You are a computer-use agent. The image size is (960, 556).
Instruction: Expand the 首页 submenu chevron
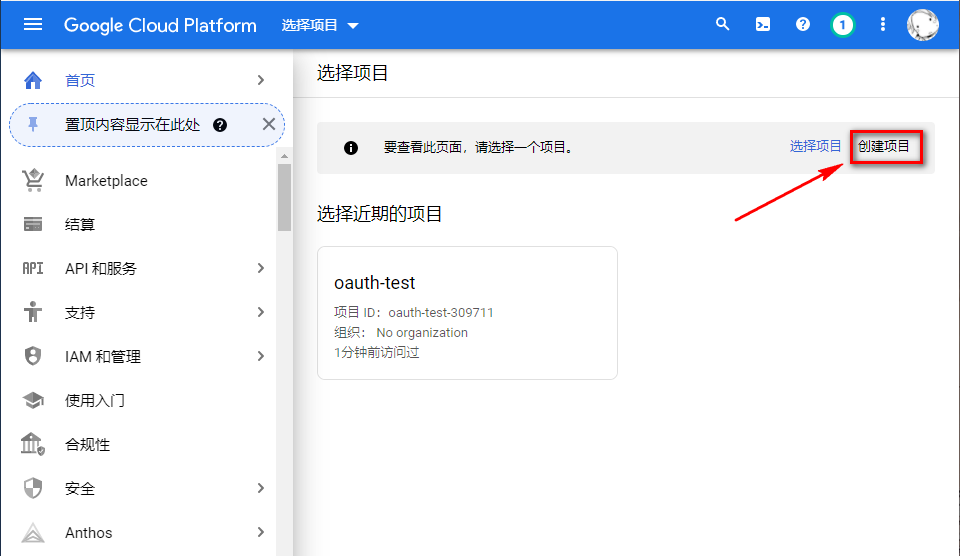(x=261, y=80)
